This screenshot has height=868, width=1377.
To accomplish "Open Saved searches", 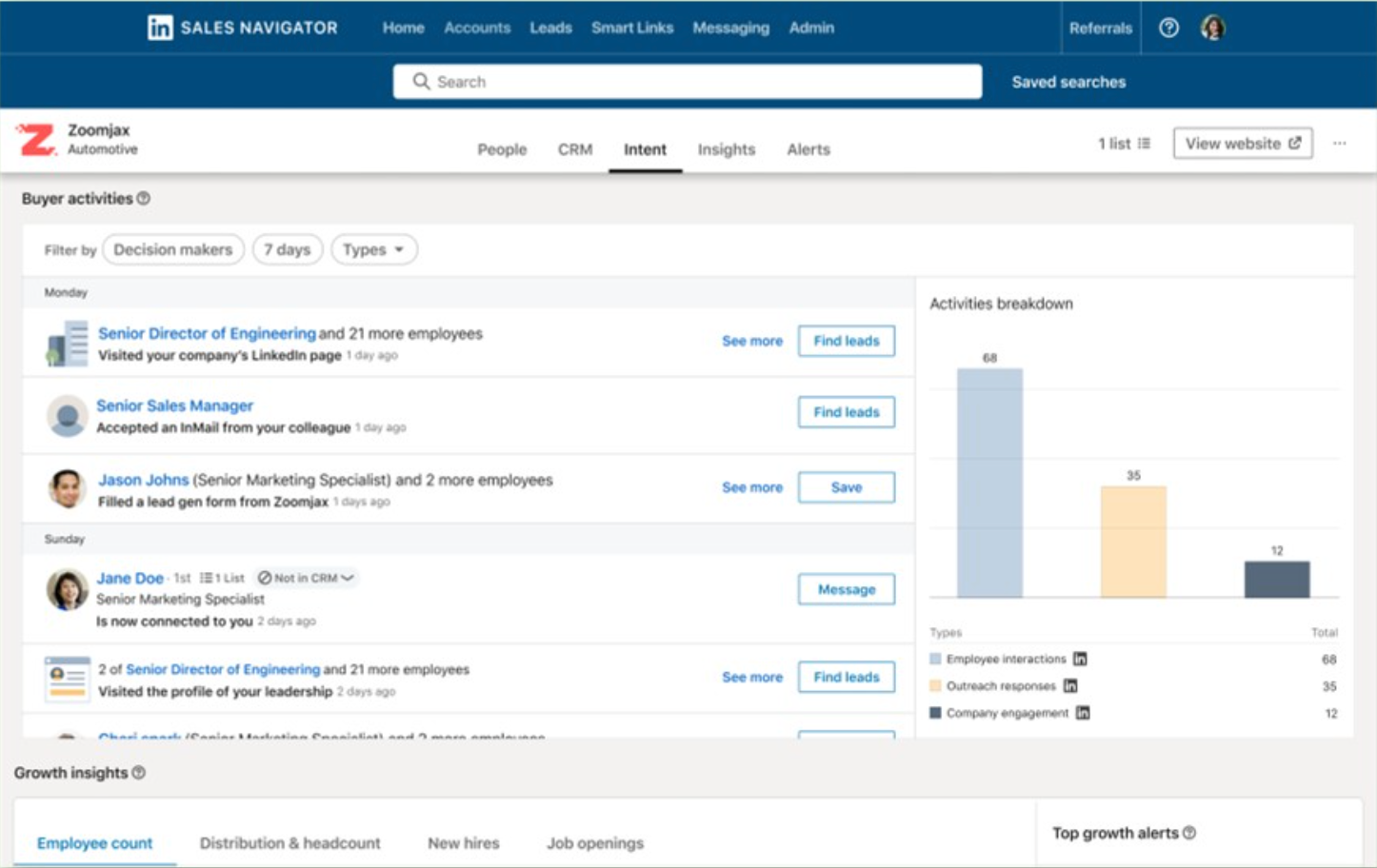I will (1068, 82).
